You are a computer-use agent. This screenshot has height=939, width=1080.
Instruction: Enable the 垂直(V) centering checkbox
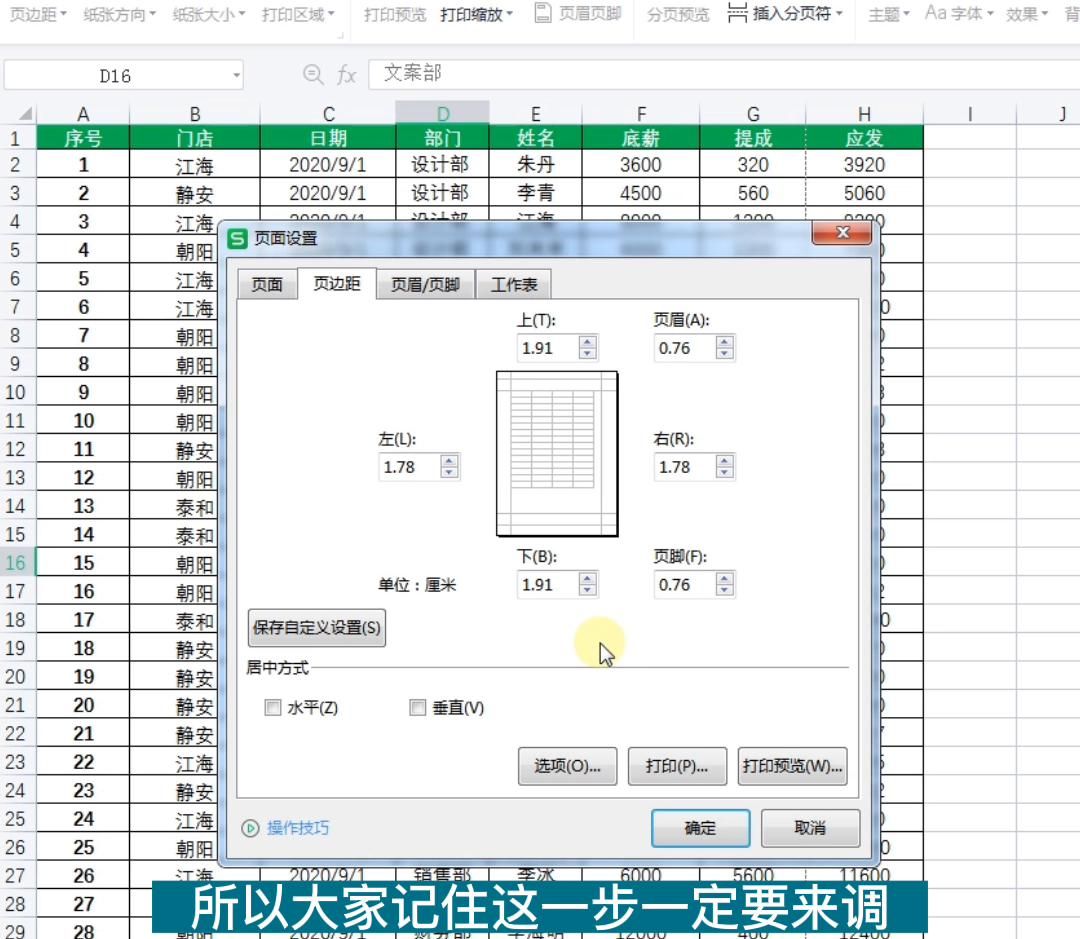click(418, 707)
